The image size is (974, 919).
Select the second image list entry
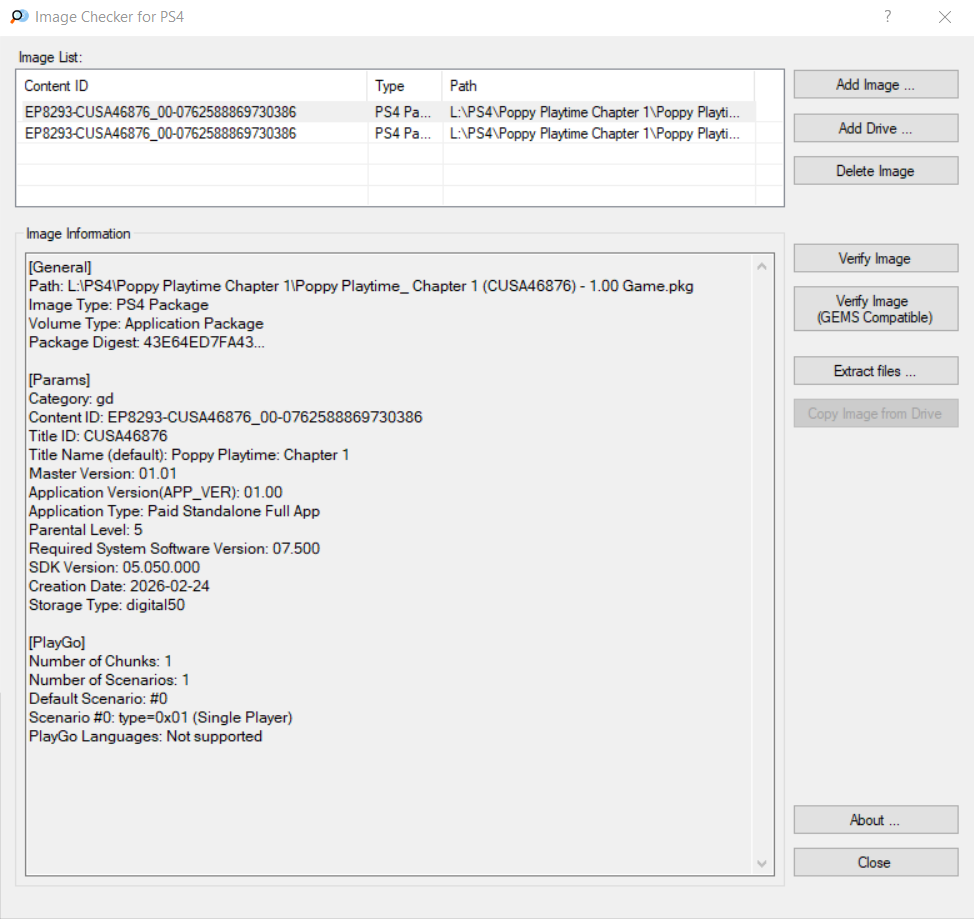[160, 133]
